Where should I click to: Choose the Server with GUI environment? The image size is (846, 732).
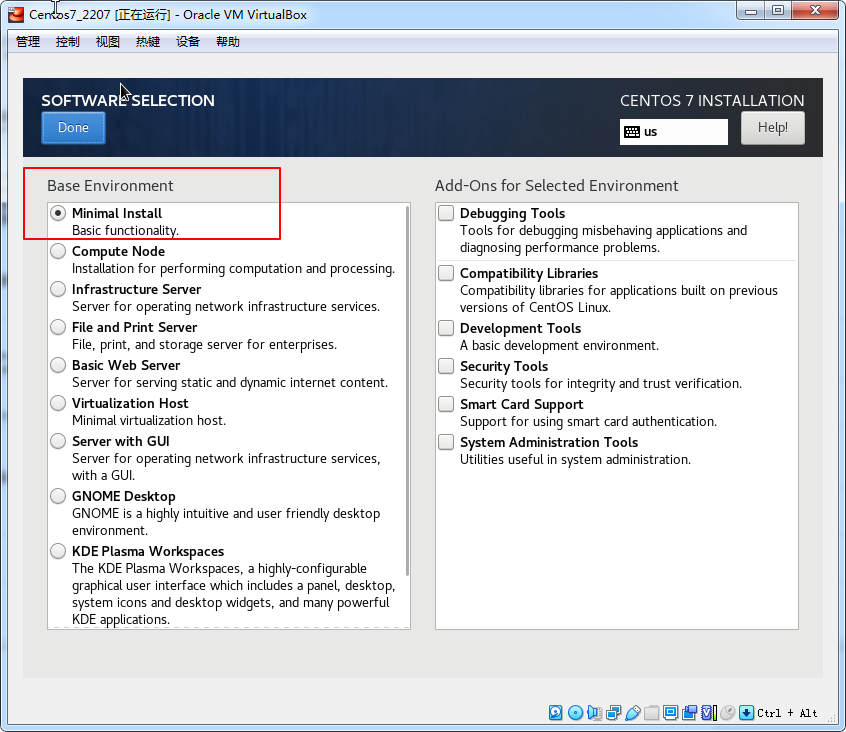(59, 442)
